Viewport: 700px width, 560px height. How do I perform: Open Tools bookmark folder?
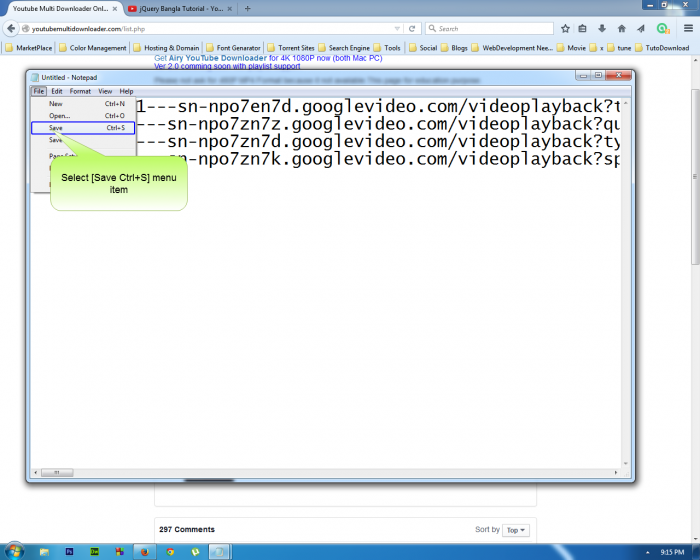(388, 48)
